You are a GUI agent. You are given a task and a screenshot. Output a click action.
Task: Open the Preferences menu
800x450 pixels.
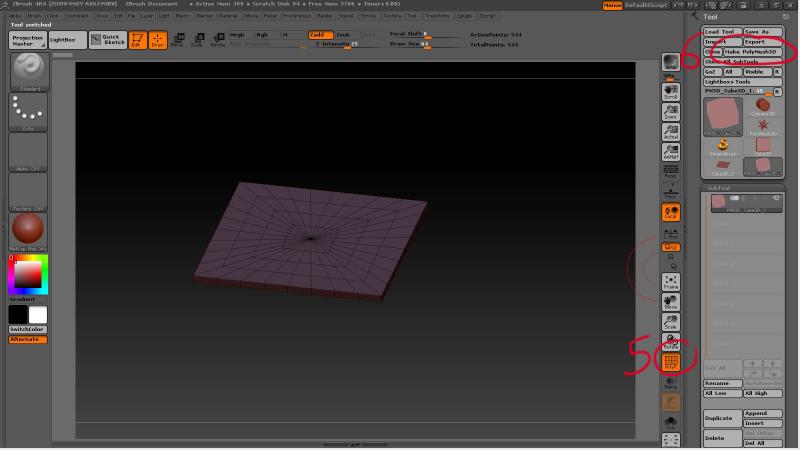click(x=297, y=16)
